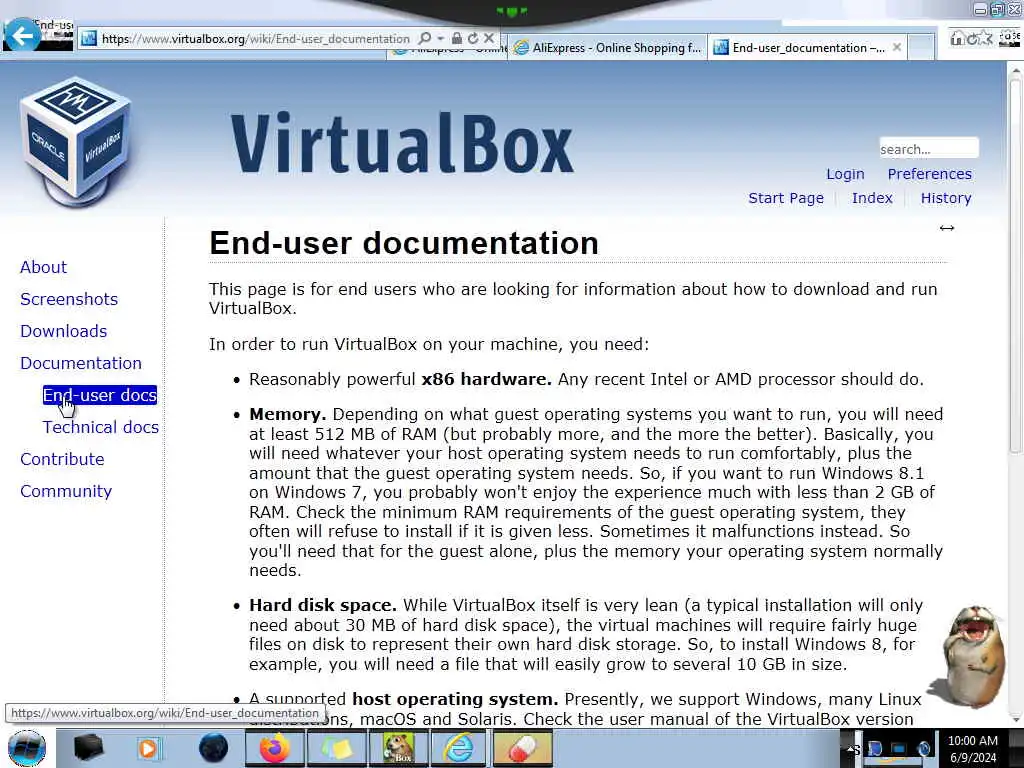Select the End-user docs sidebar link
The image size is (1024, 768).
tap(100, 395)
